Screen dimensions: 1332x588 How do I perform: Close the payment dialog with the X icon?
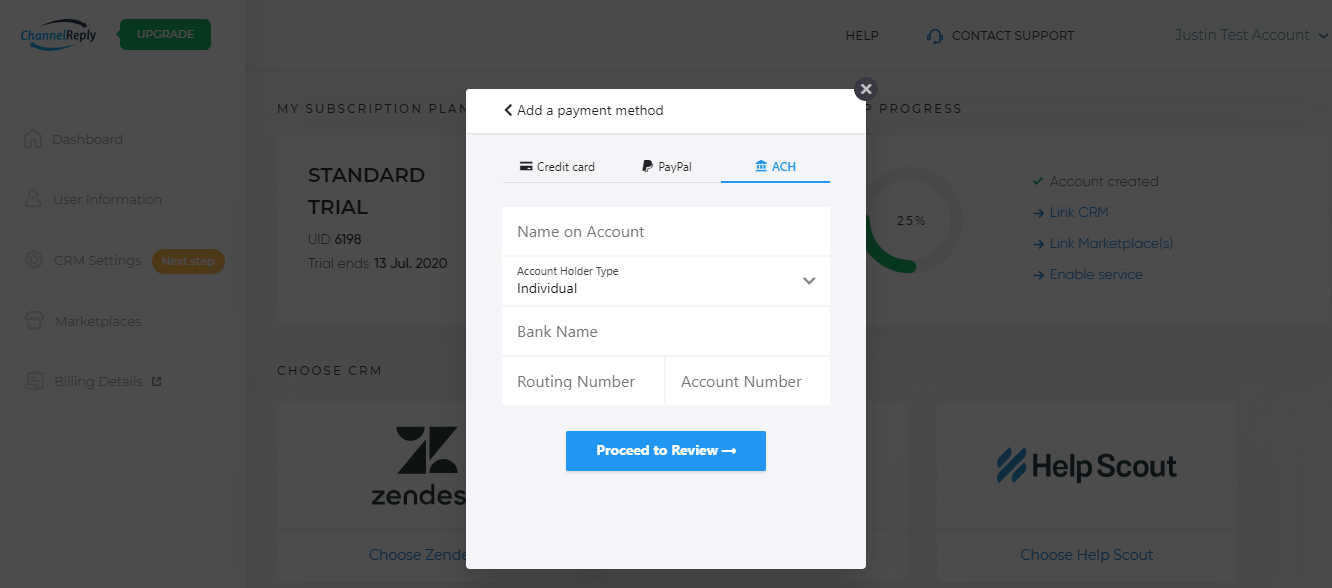[866, 88]
